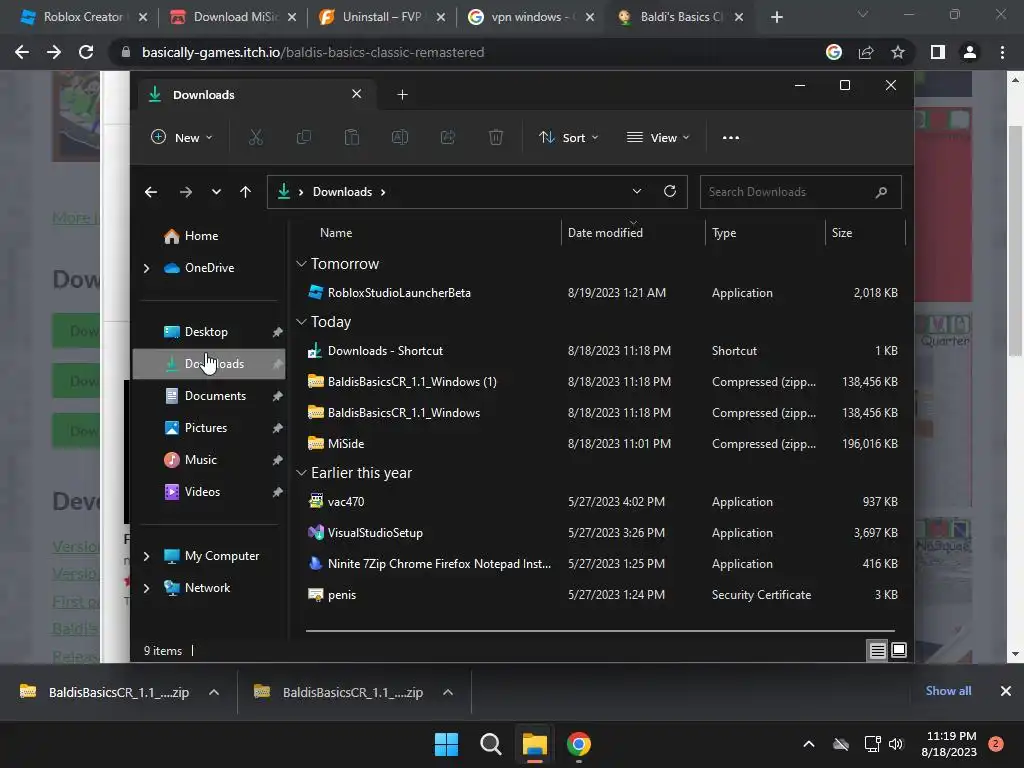1024x768 pixels.
Task: Expand My Computer in navigation pane
Action: click(x=146, y=556)
